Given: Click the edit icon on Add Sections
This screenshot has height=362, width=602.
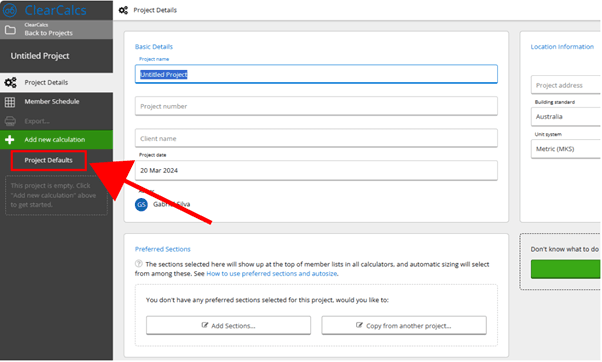Looking at the screenshot, I should pyautogui.click(x=205, y=325).
